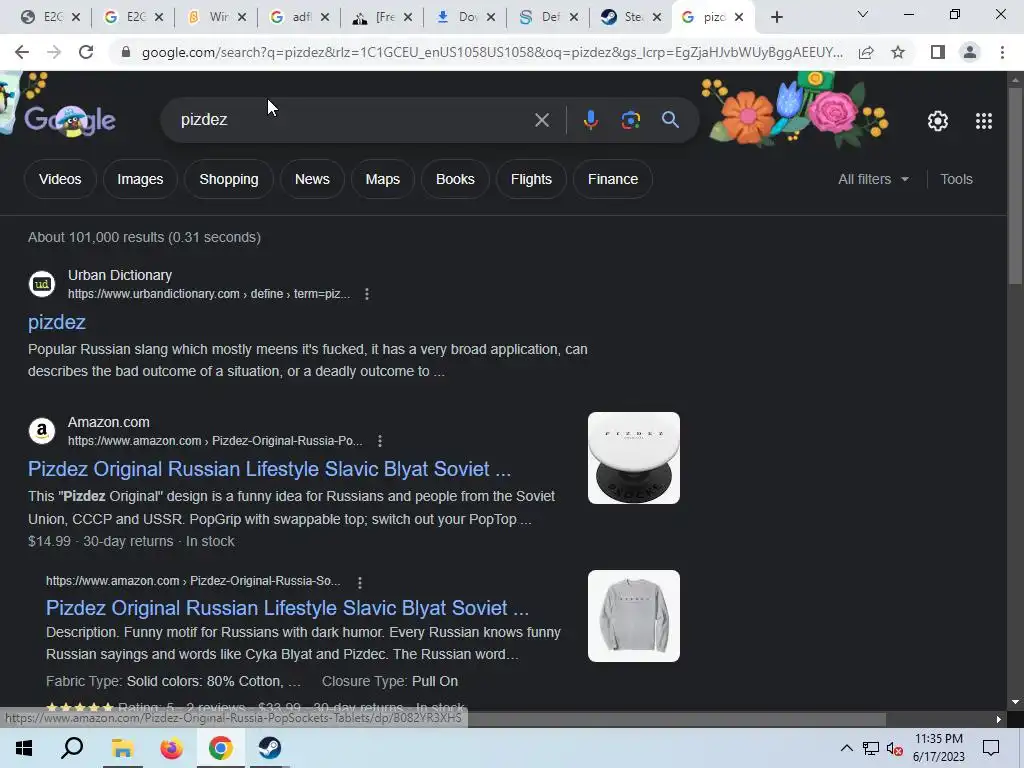Switch to Finance results

pos(613,179)
